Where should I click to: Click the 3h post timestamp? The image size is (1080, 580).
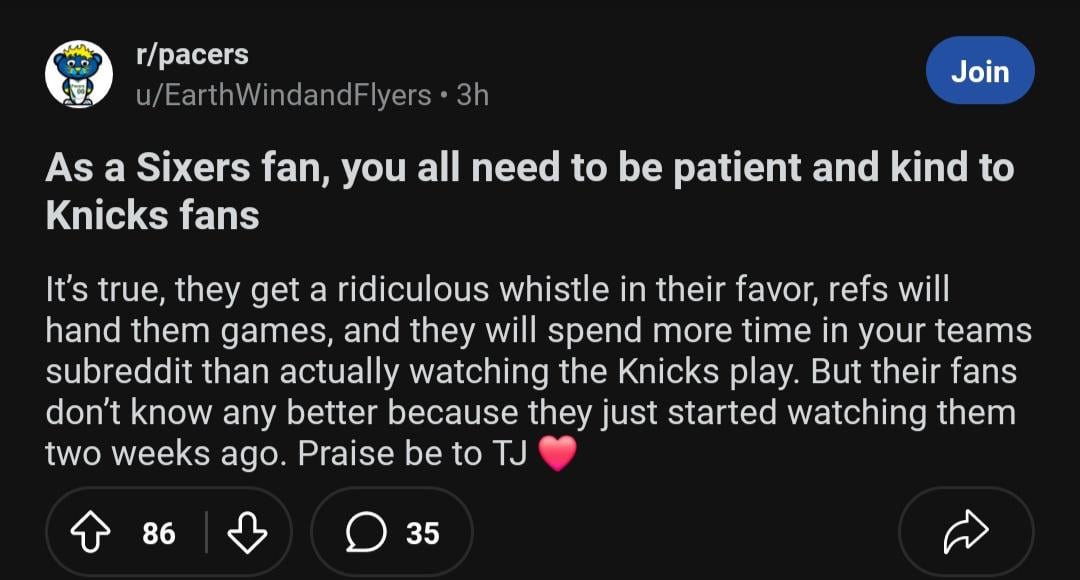(x=472, y=95)
